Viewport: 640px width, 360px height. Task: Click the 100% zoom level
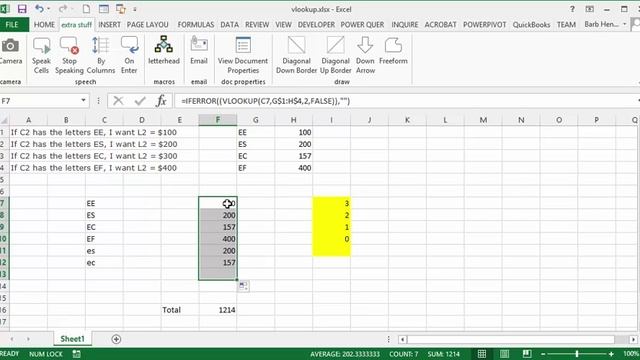click(x=631, y=354)
